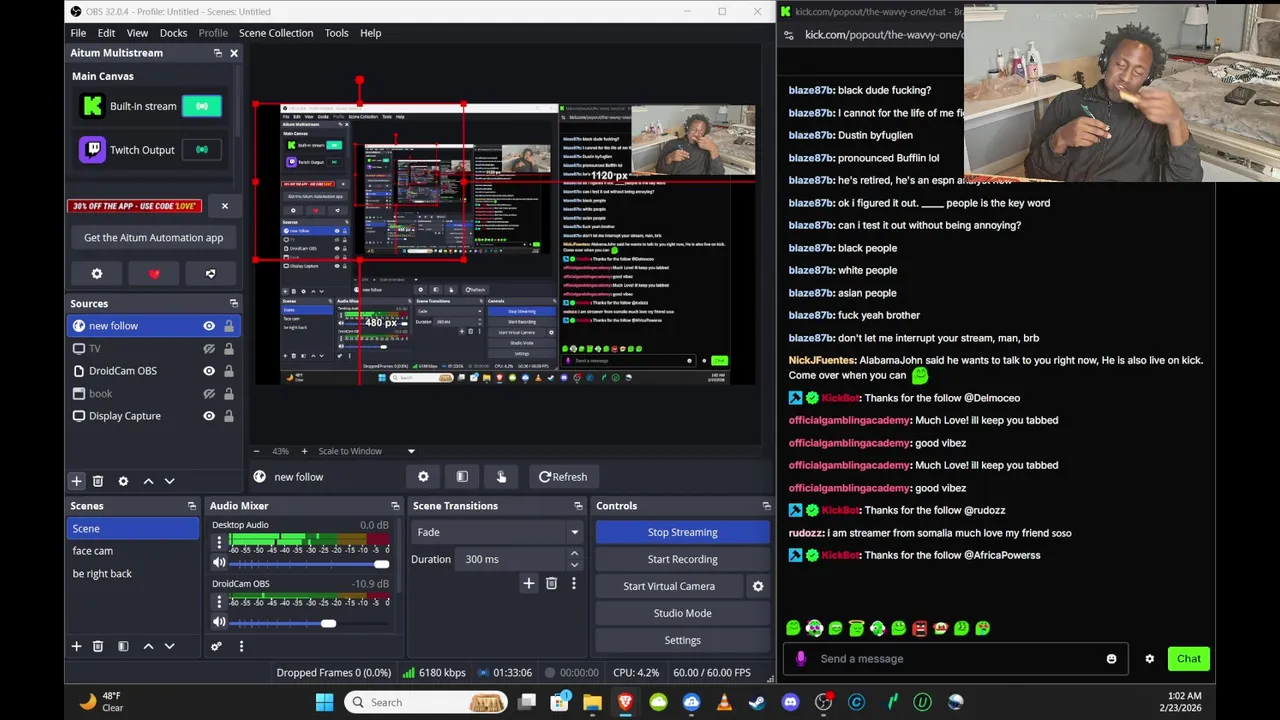The width and height of the screenshot is (1280, 720).
Task: Show the TV source
Action: [209, 349]
